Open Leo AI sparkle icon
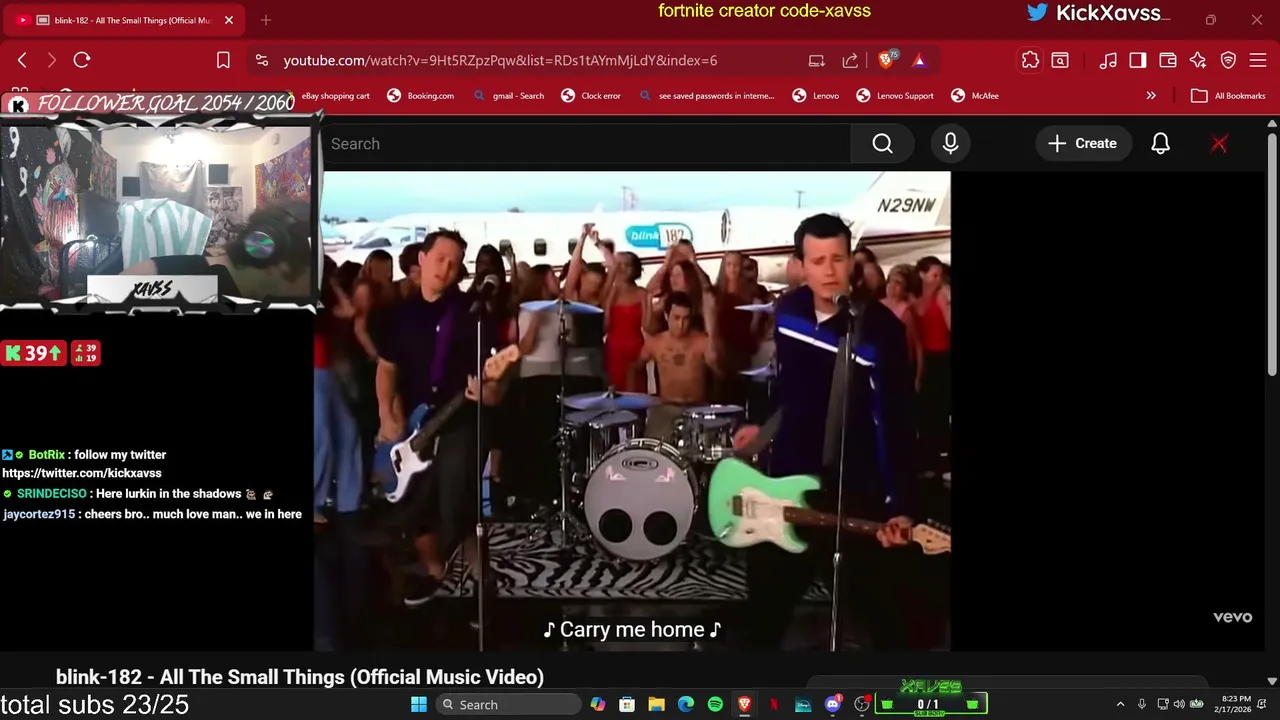Image resolution: width=1280 pixels, height=720 pixels. pyautogui.click(x=1198, y=60)
